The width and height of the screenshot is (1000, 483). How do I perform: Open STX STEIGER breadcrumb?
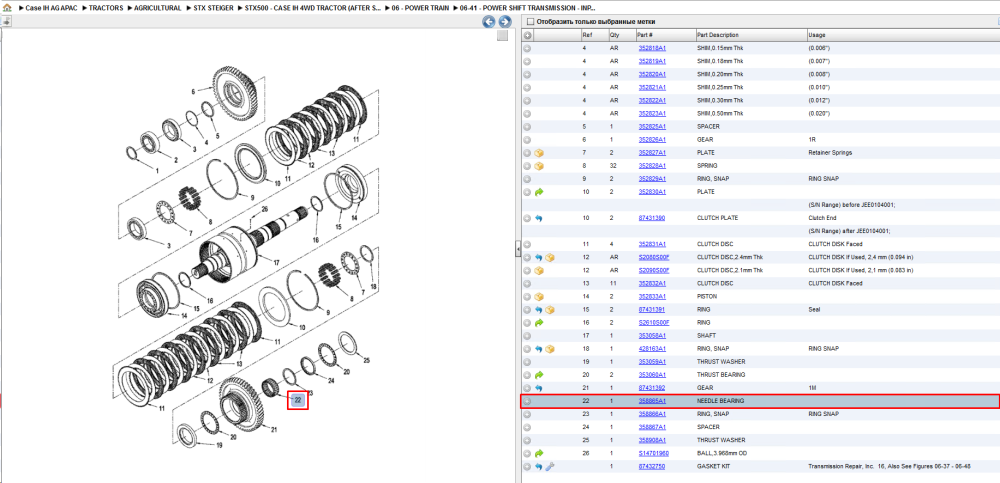tap(213, 8)
